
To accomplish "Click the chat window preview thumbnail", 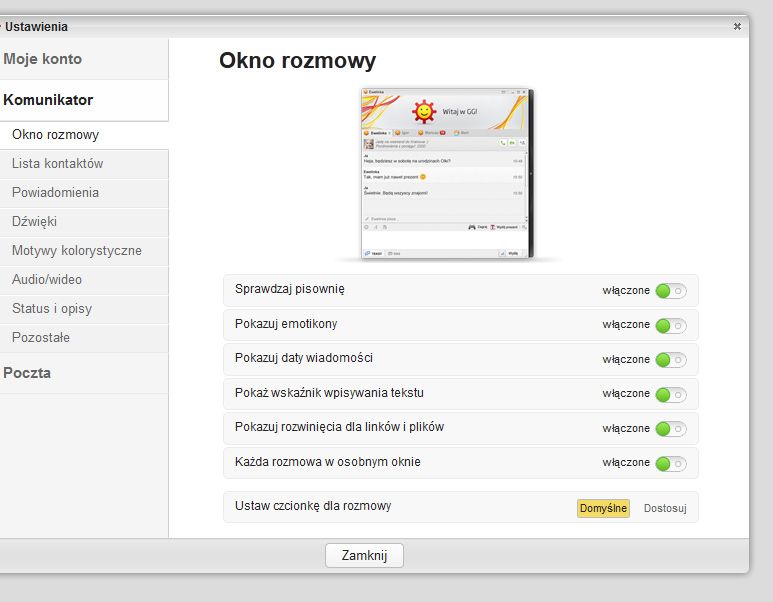I will [x=447, y=173].
